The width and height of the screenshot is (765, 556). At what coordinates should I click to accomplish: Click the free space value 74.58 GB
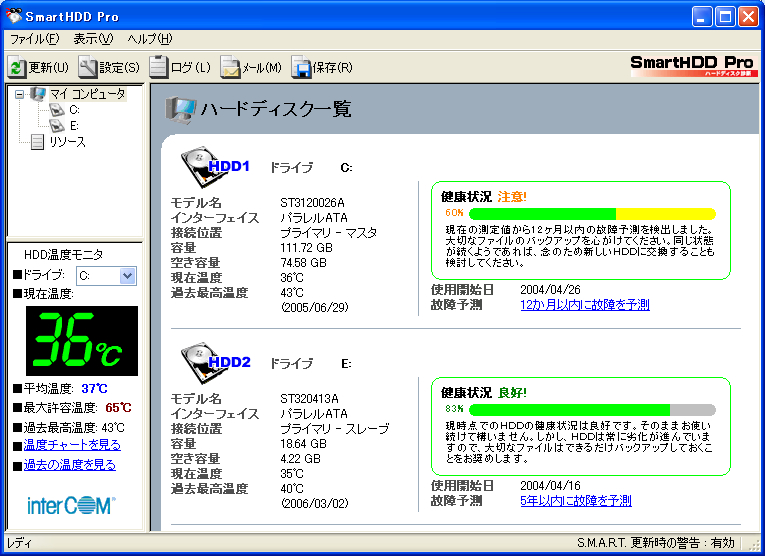(303, 263)
